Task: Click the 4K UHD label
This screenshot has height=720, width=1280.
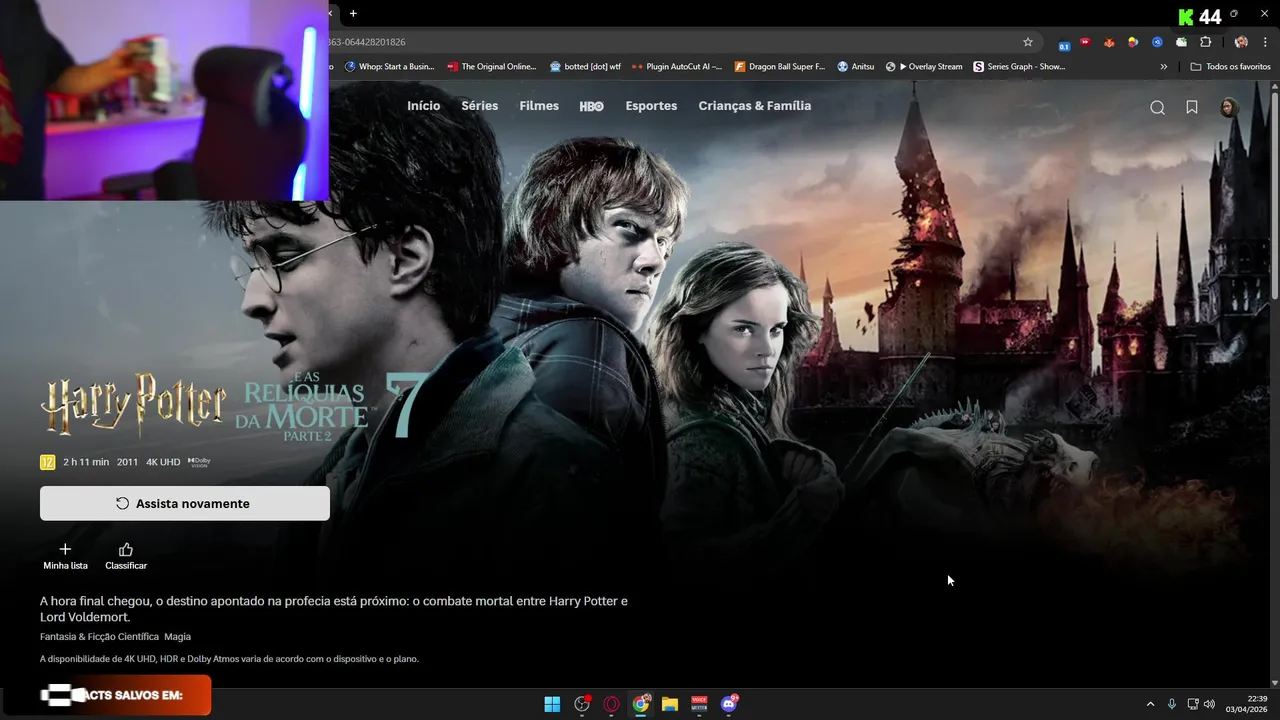Action: tap(163, 462)
